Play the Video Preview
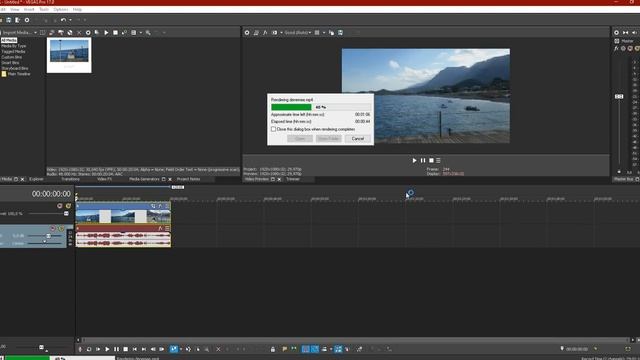Viewport: 640px width, 360px height. click(x=414, y=160)
